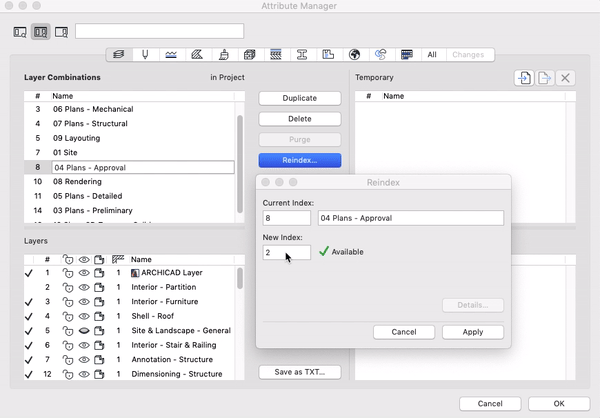600x418 pixels.
Task: Select 08 Rendering layer combination
Action: click(78, 182)
